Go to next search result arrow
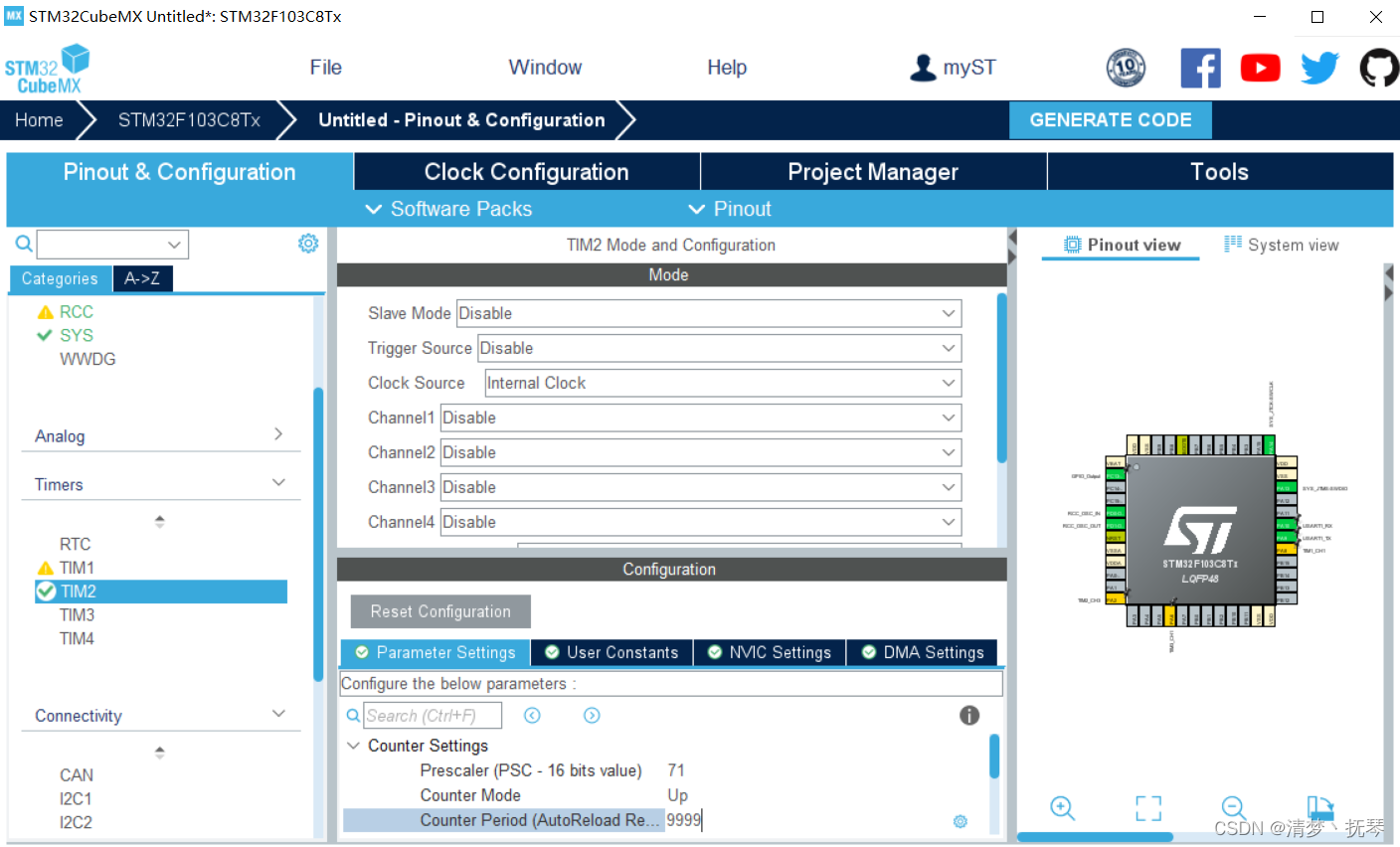The height and width of the screenshot is (847, 1400). point(592,715)
